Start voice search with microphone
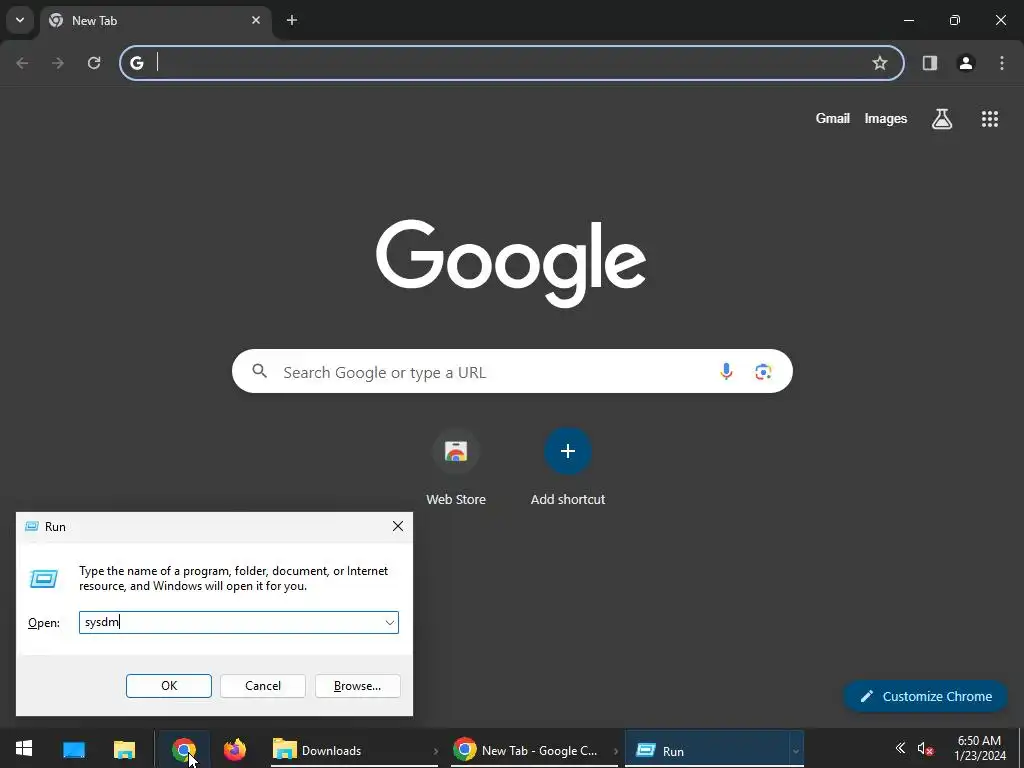The image size is (1024, 768). coord(726,372)
